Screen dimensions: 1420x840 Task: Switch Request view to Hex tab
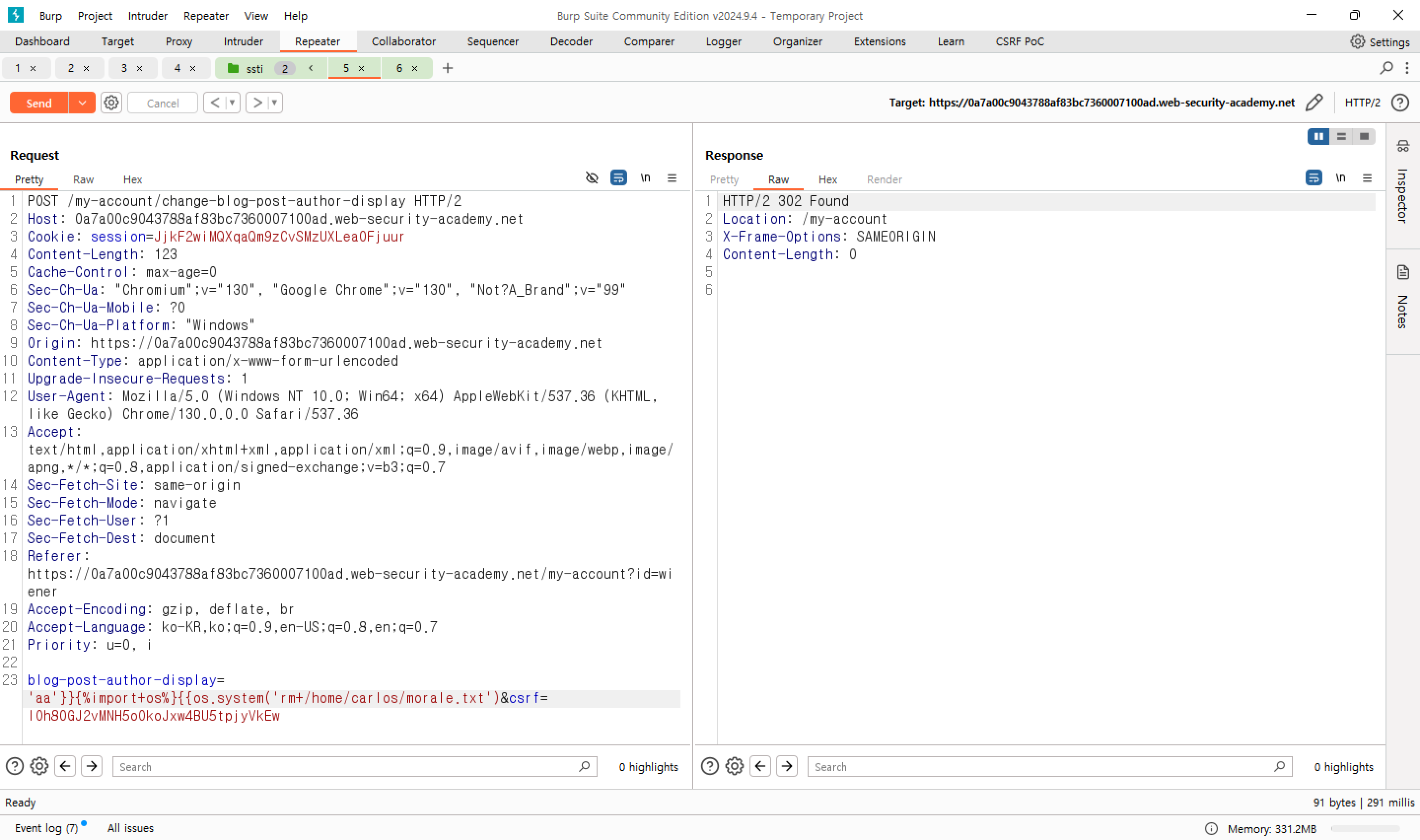[x=133, y=179]
